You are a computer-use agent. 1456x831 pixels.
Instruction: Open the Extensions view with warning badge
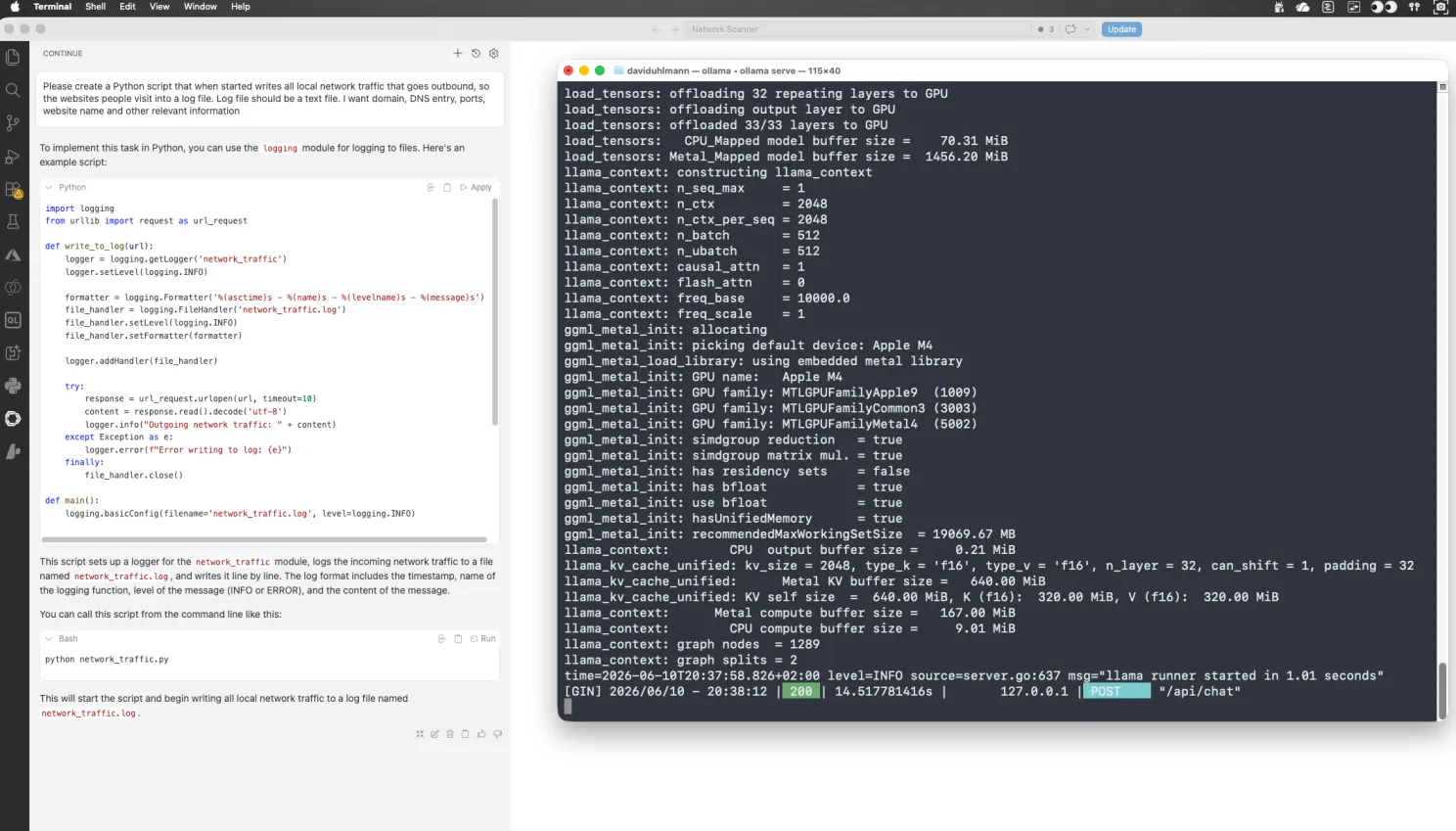click(13, 189)
